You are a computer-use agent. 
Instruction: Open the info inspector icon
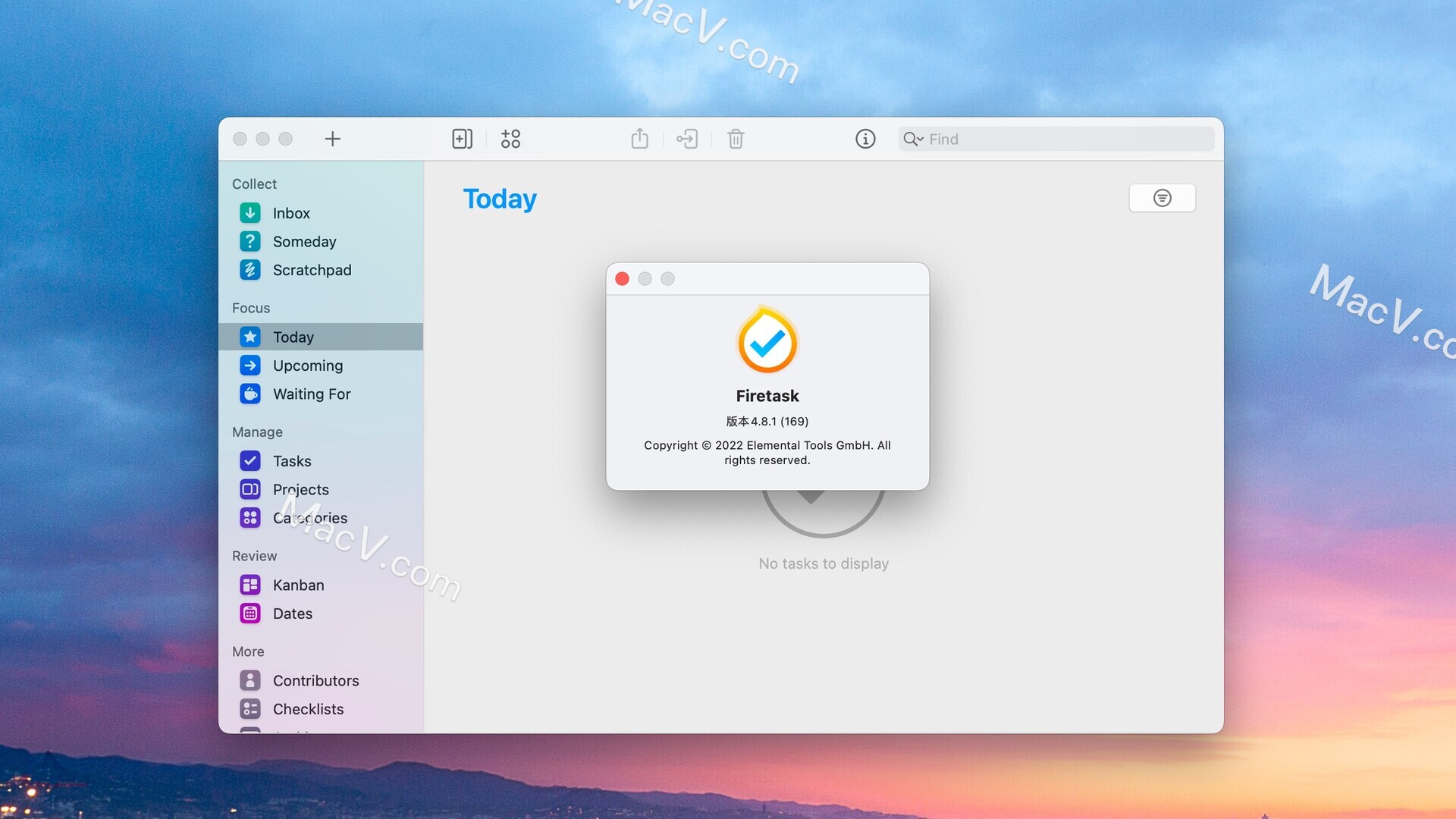[x=865, y=139]
